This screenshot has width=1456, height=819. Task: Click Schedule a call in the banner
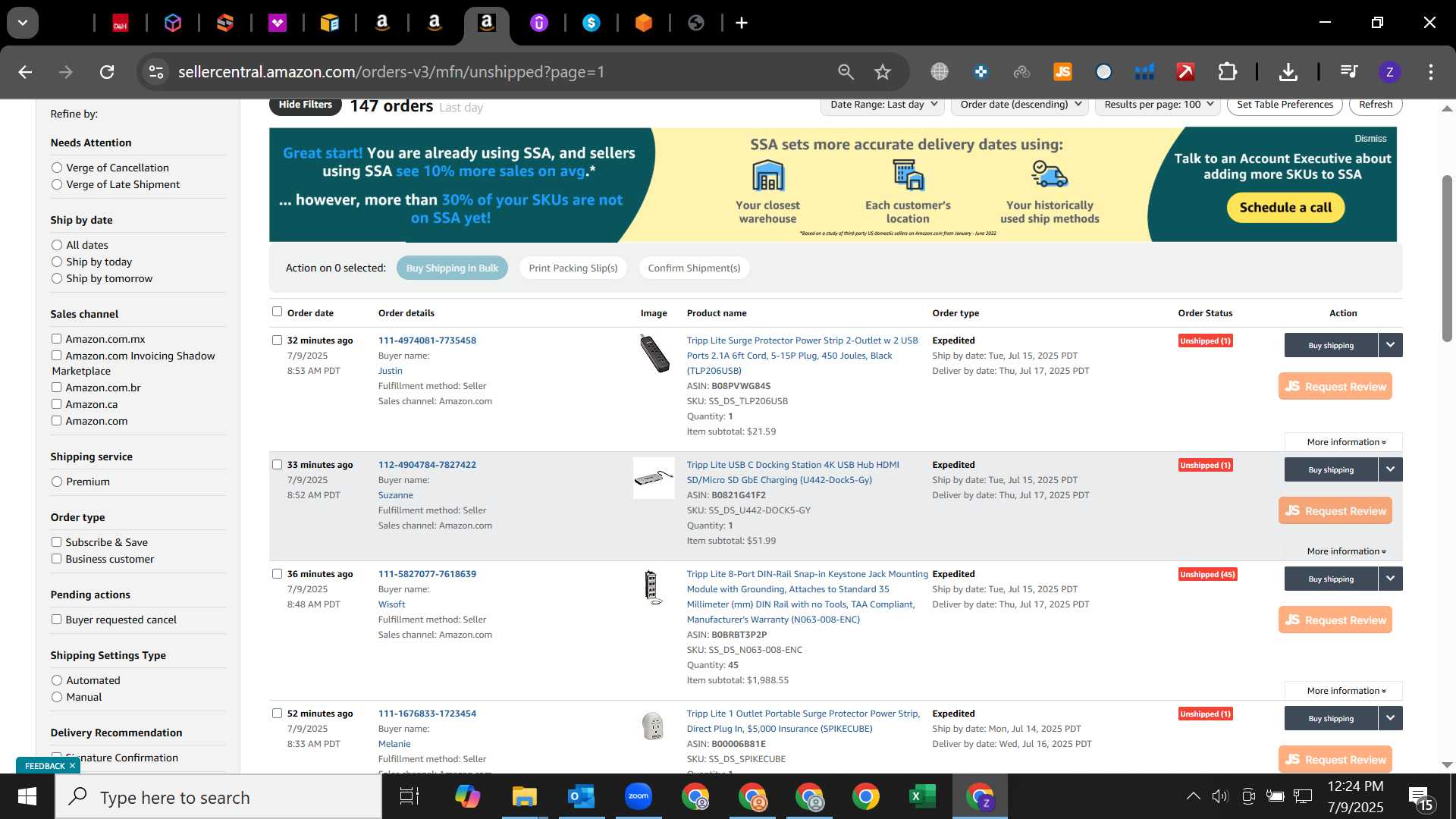[x=1285, y=208]
